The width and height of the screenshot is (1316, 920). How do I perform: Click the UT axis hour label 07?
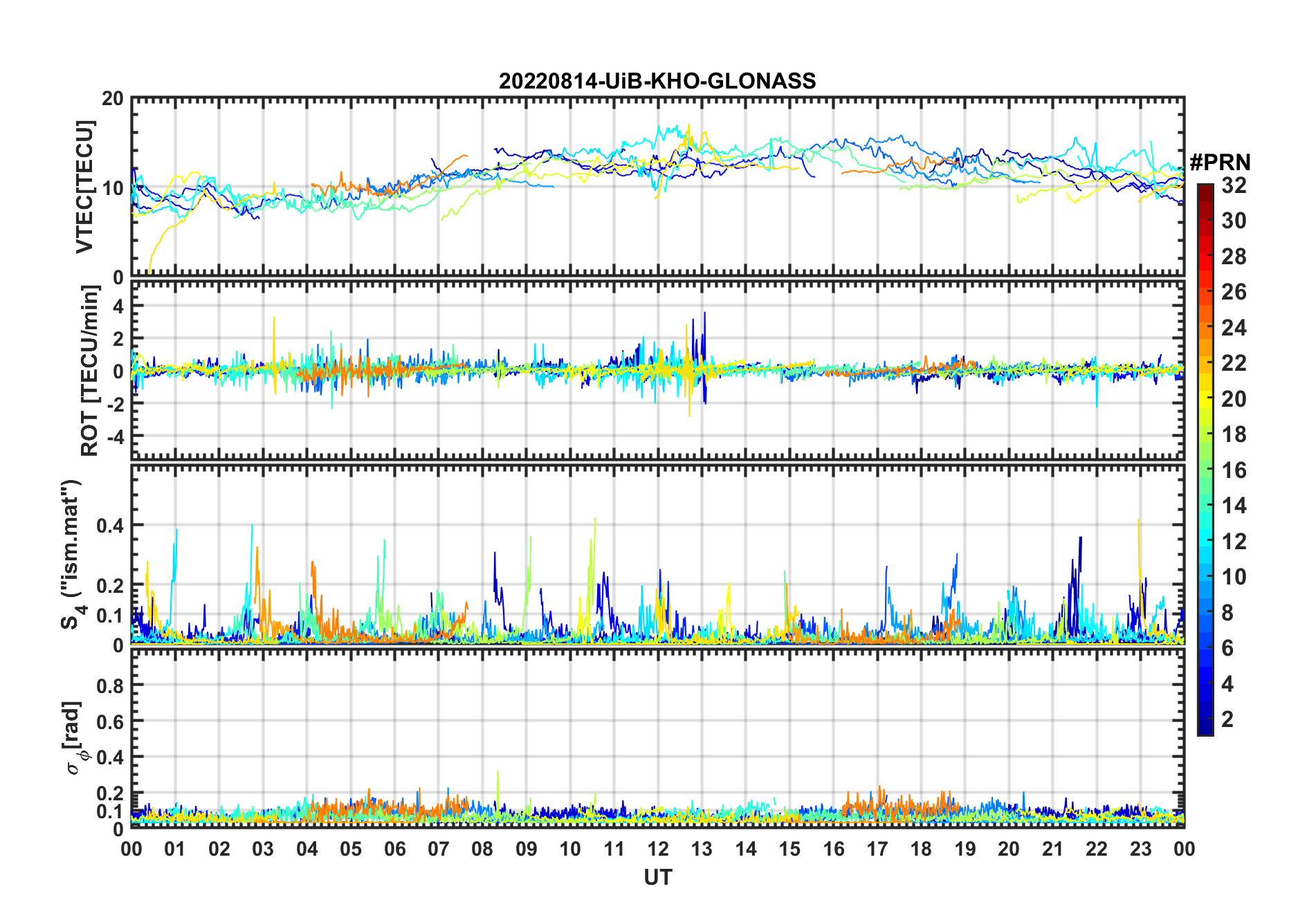[x=439, y=849]
